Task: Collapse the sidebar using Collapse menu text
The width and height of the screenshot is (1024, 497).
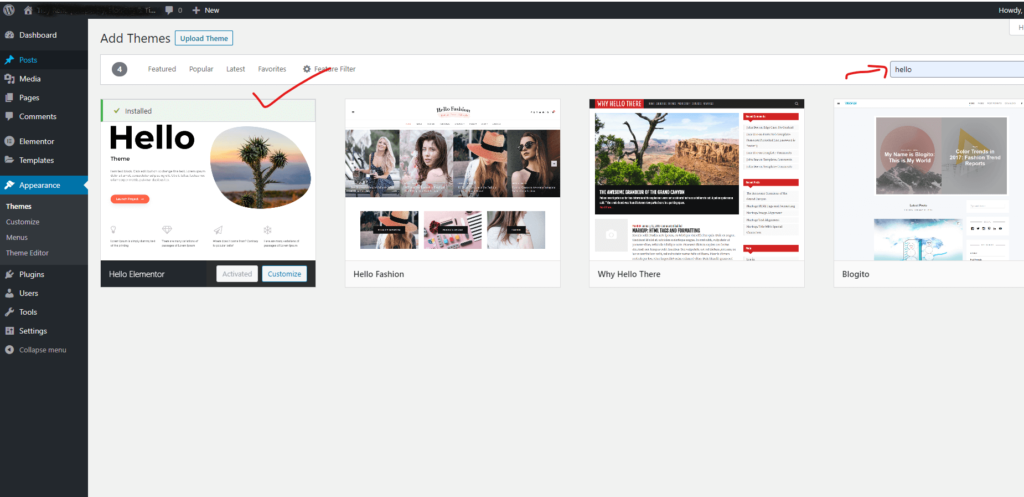Action: coord(42,350)
